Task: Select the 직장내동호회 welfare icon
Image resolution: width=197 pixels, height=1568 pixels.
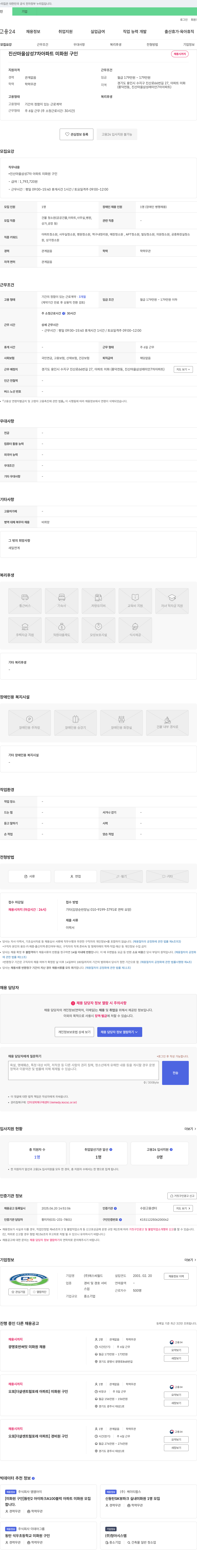Action: pyautogui.click(x=61, y=630)
